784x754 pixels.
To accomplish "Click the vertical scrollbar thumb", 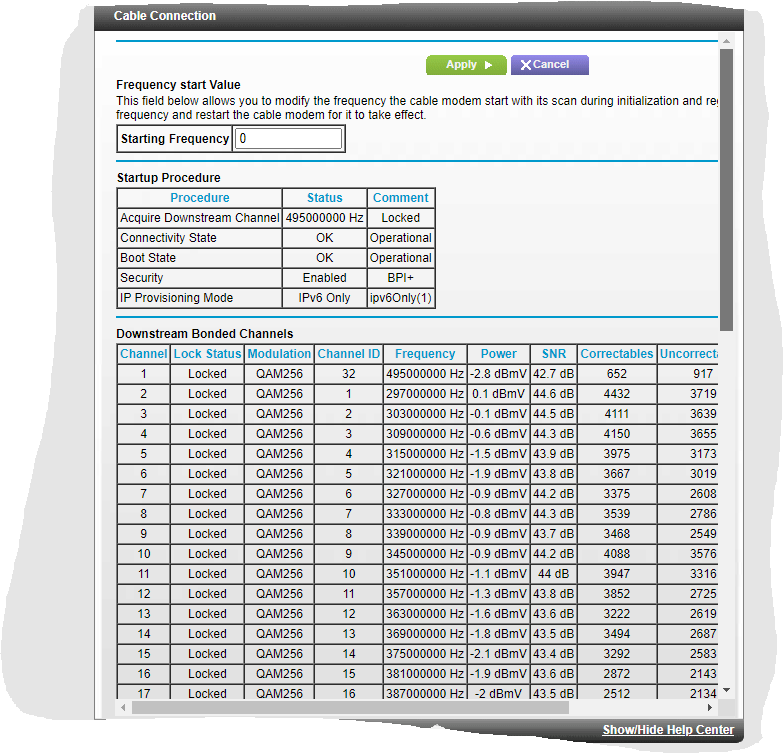I will tap(726, 190).
